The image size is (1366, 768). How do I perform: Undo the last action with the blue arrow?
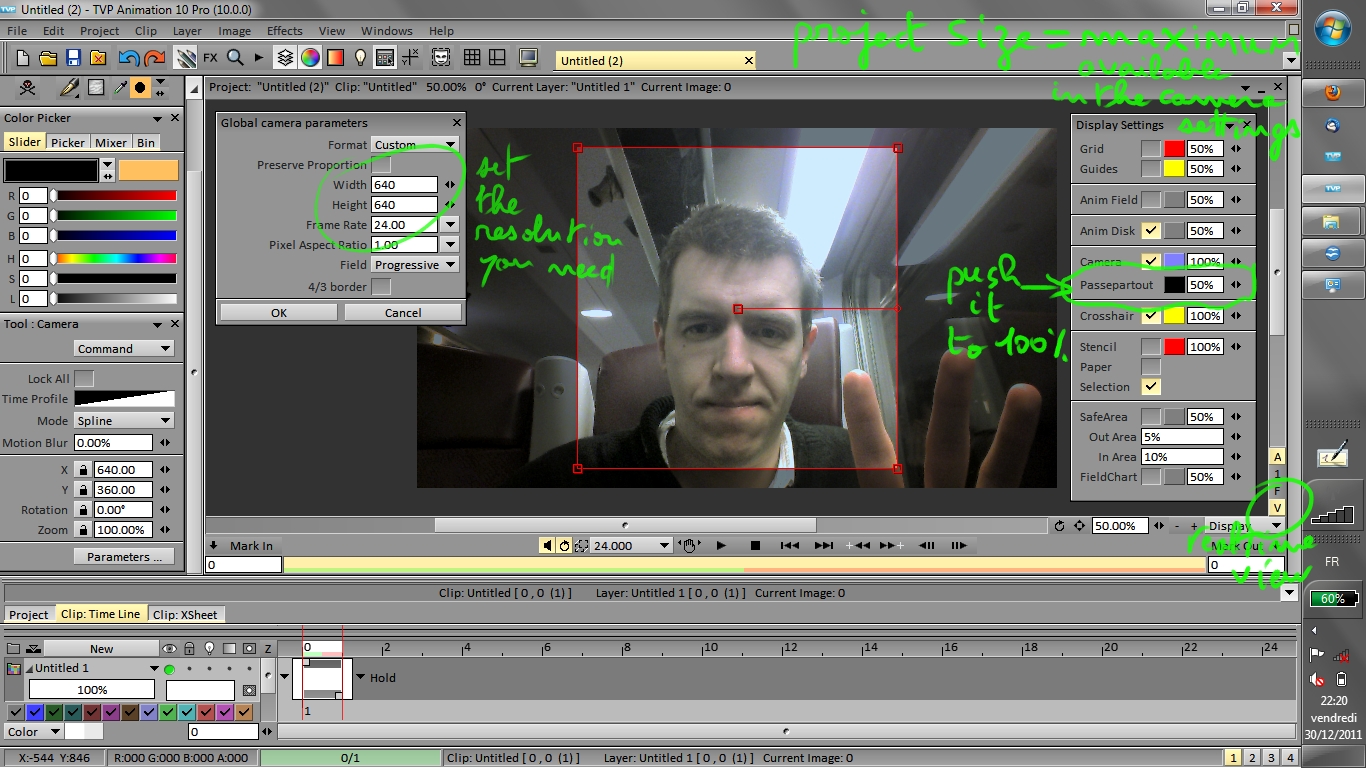[x=129, y=58]
